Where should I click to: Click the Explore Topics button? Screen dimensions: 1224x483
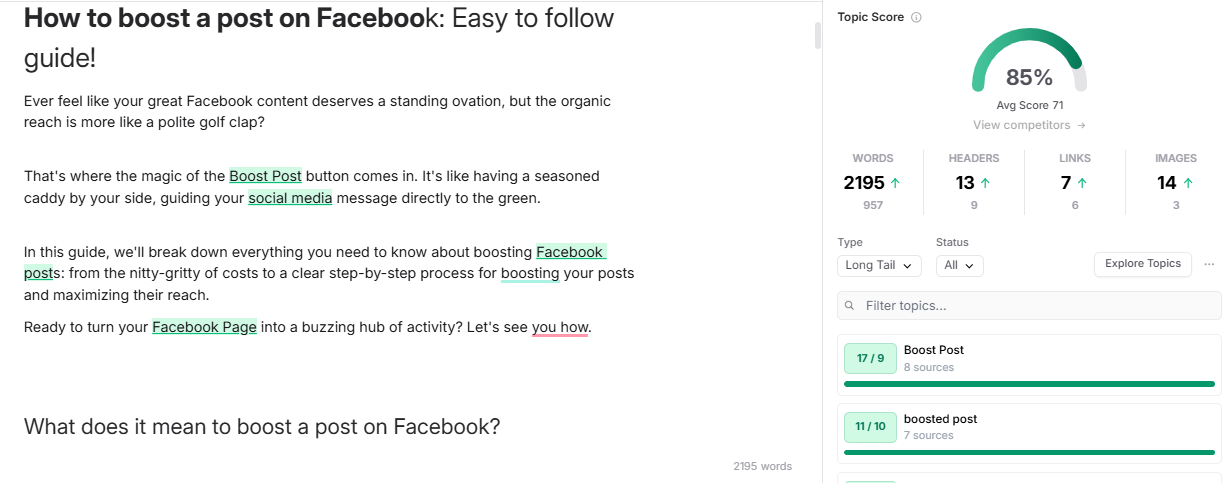1143,264
